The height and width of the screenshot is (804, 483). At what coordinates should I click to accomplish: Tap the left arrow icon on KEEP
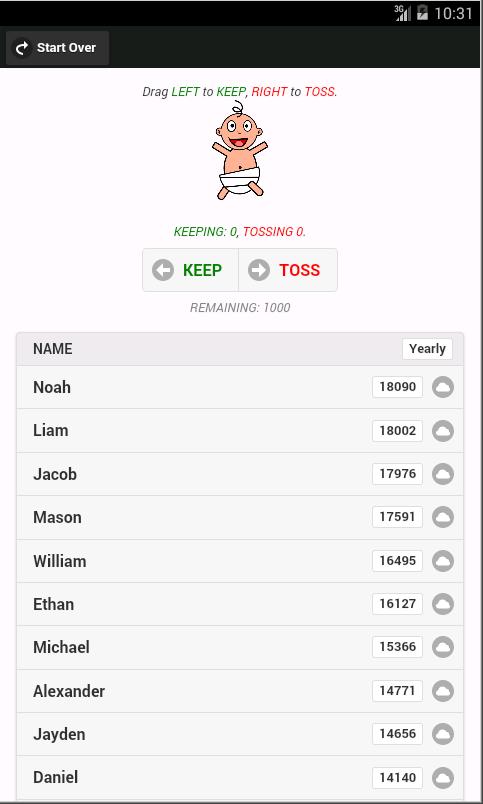pos(163,270)
